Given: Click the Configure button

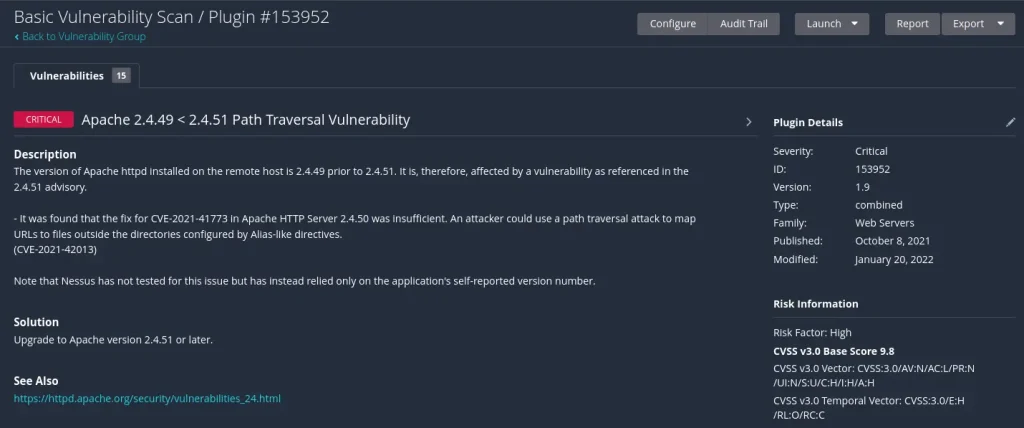Looking at the screenshot, I should [672, 24].
